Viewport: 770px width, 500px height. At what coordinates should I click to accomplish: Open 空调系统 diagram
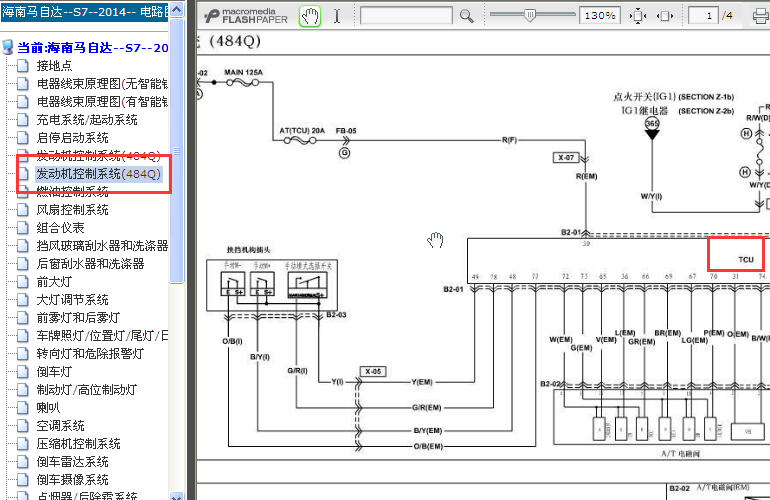tap(60, 426)
